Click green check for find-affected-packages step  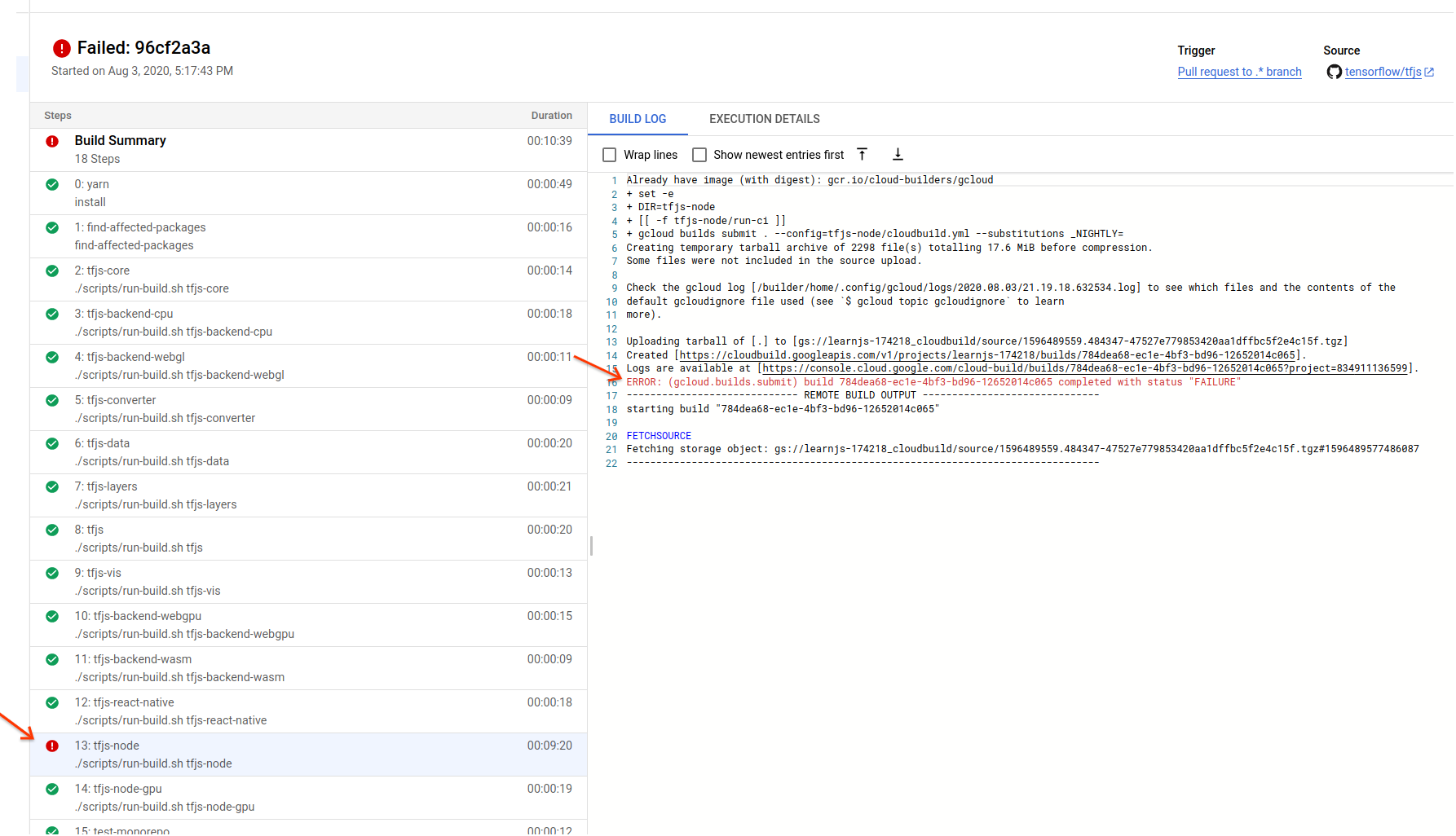pyautogui.click(x=52, y=227)
